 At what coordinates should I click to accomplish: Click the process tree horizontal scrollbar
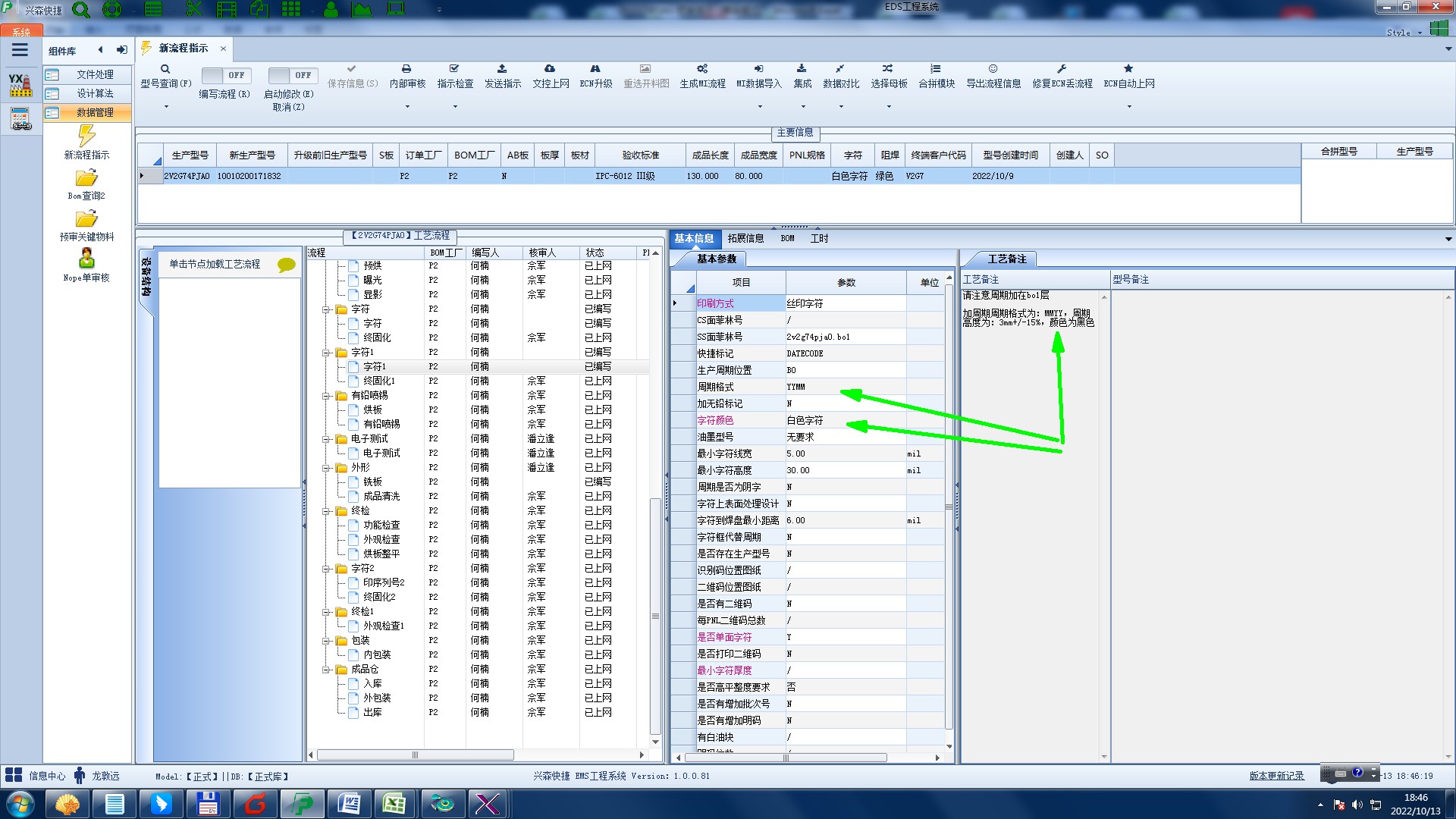415,755
